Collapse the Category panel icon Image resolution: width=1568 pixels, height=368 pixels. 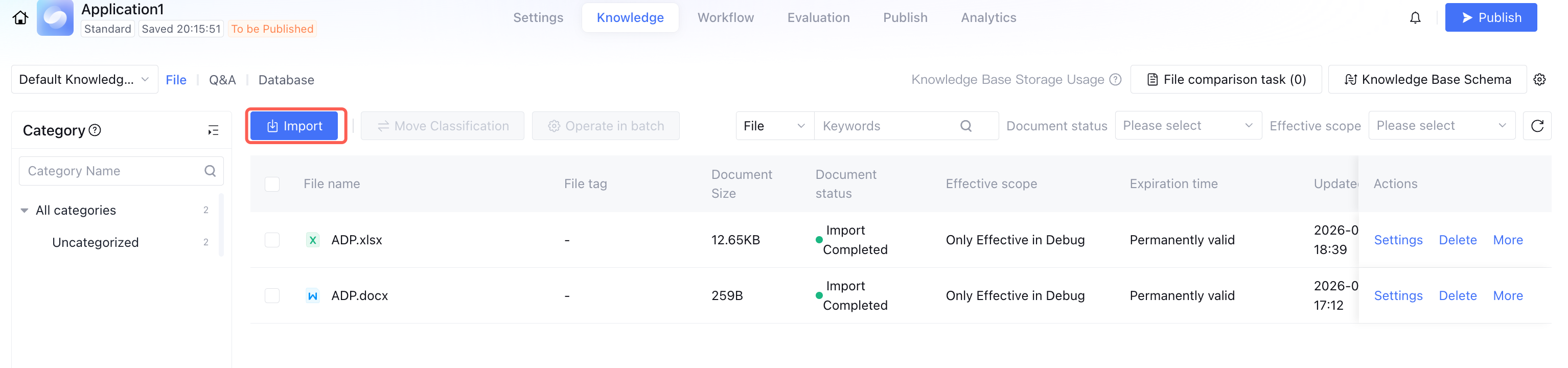click(213, 130)
